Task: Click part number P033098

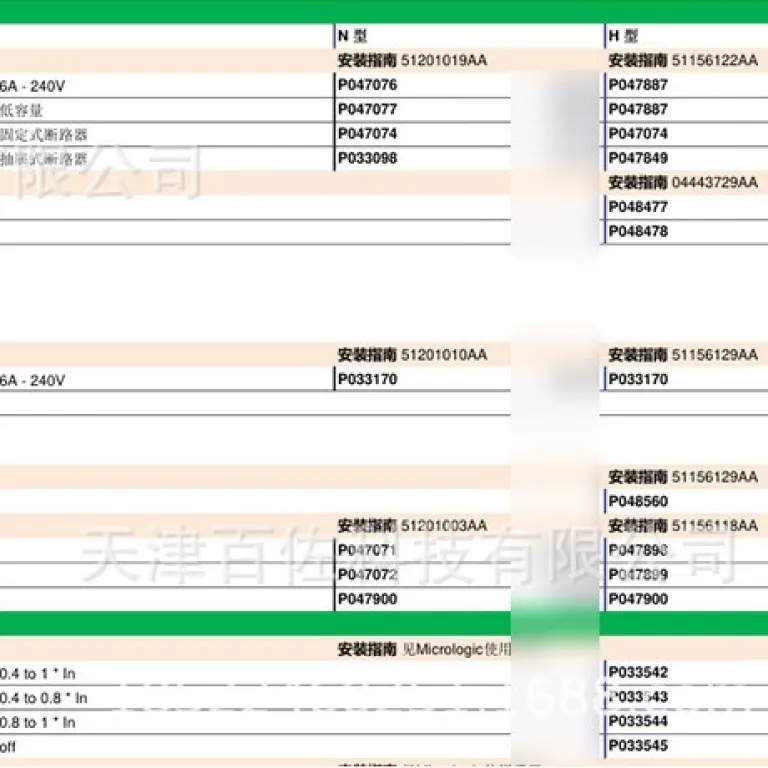Action: 367,158
